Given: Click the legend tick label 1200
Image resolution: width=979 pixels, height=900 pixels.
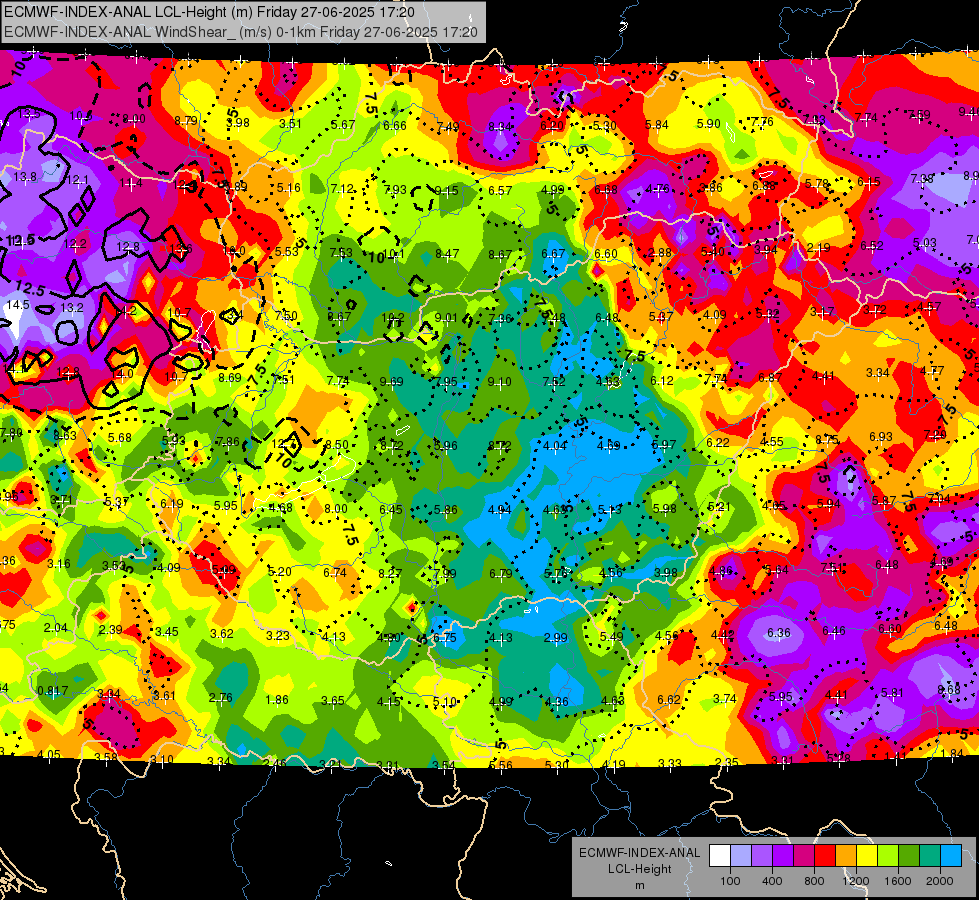Looking at the screenshot, I should click(856, 881).
